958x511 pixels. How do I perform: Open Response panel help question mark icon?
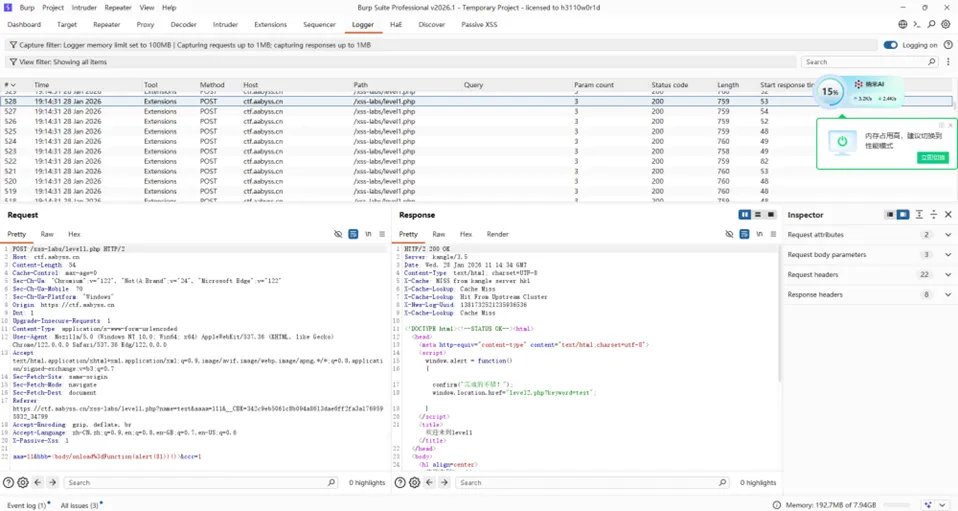(400, 482)
